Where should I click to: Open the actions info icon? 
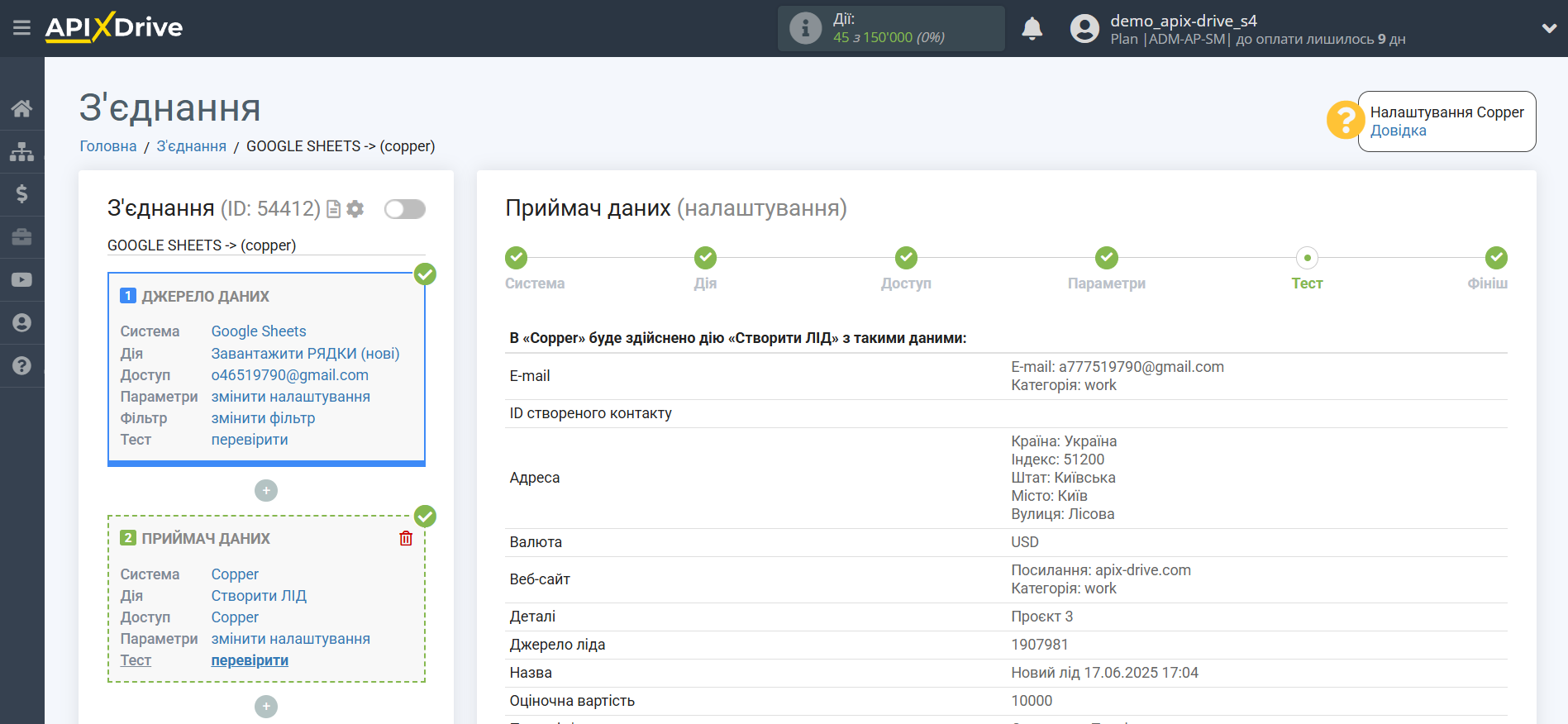pos(805,28)
